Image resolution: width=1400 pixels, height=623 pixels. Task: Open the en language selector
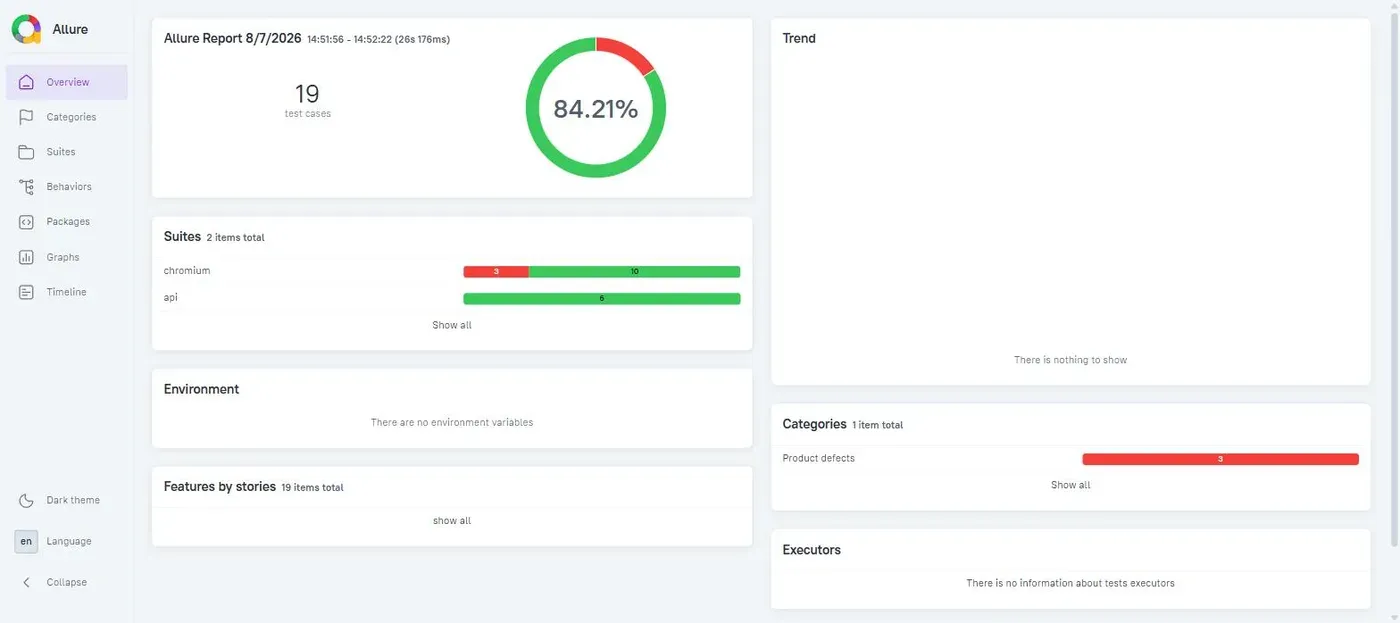pyautogui.click(x=26, y=541)
